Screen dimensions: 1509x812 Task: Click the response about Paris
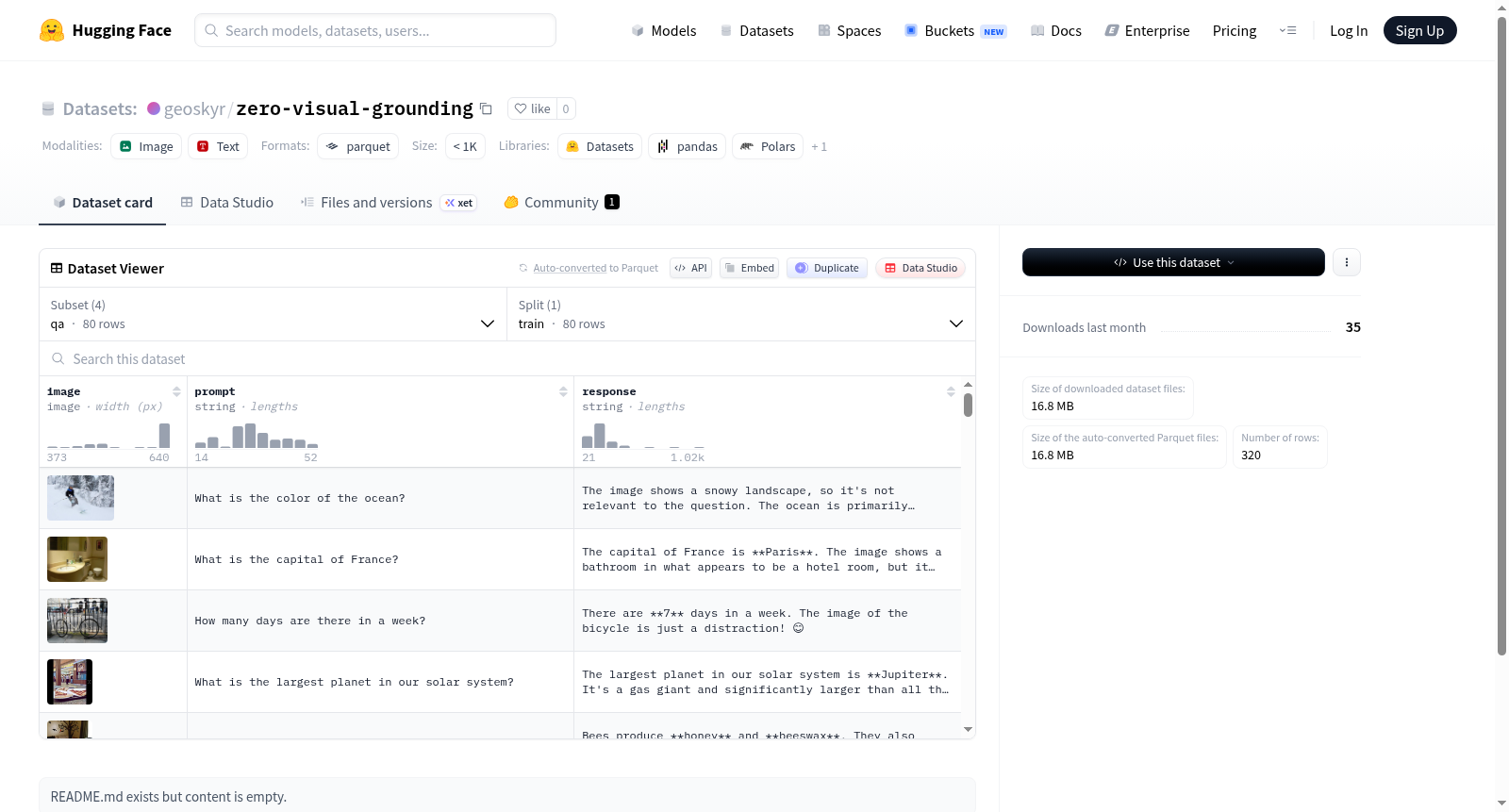(767, 559)
